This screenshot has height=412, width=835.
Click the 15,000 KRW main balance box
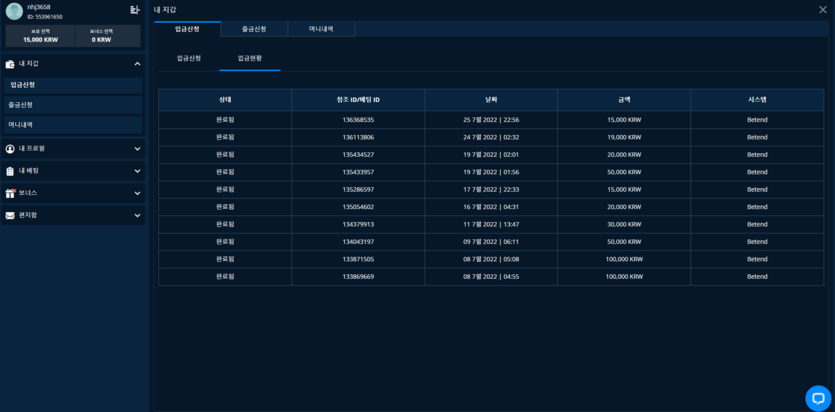point(40,36)
